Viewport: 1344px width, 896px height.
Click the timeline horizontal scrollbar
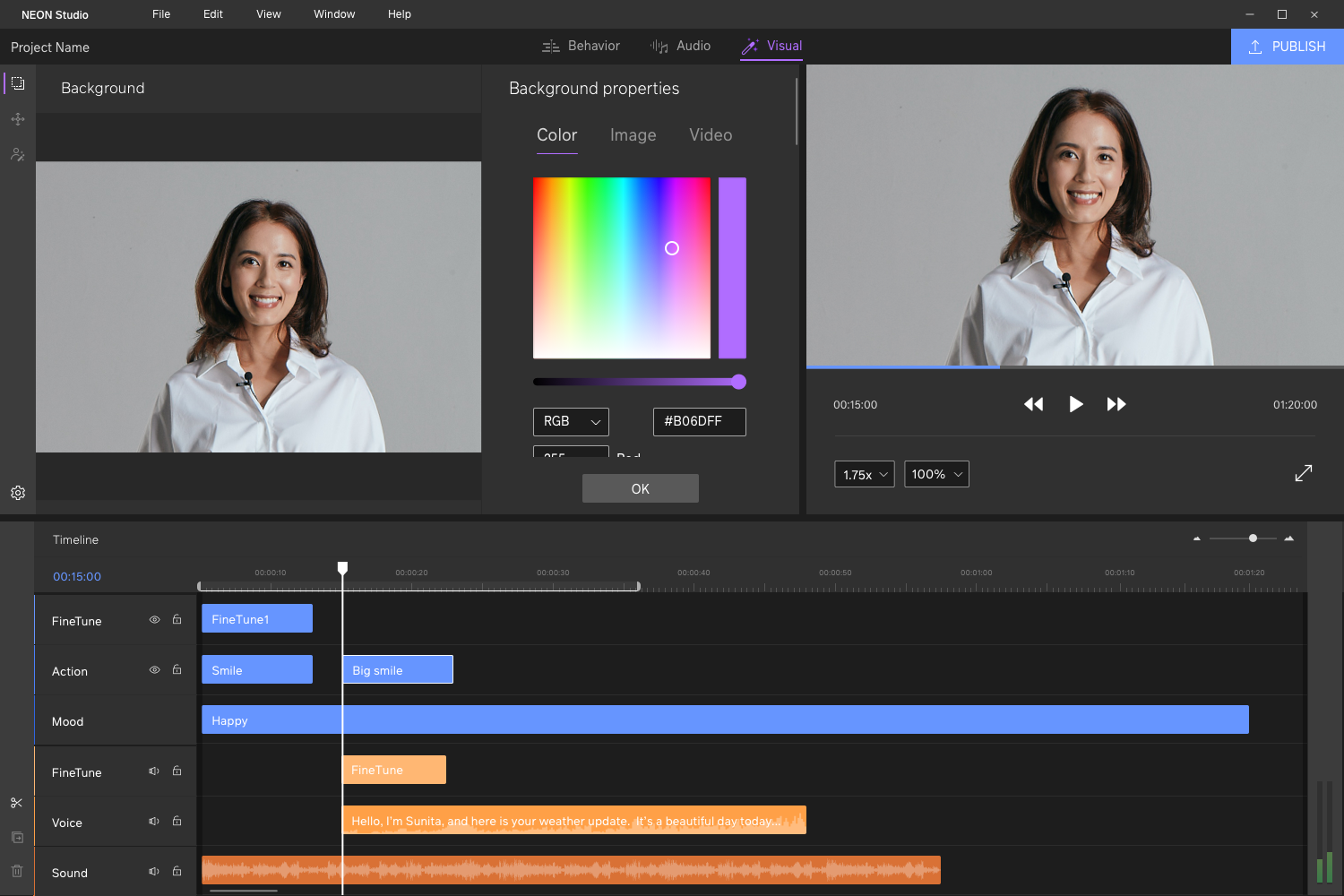[x=244, y=891]
